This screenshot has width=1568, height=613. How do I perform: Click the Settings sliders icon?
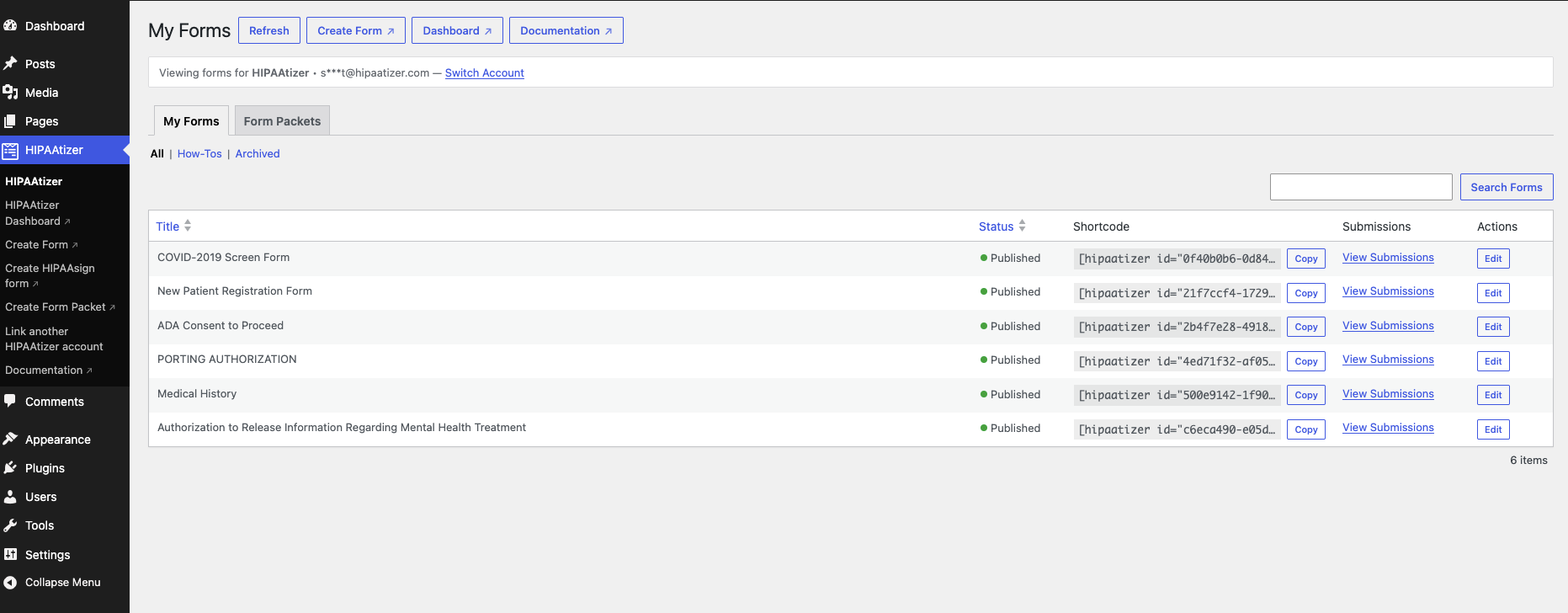tap(10, 555)
